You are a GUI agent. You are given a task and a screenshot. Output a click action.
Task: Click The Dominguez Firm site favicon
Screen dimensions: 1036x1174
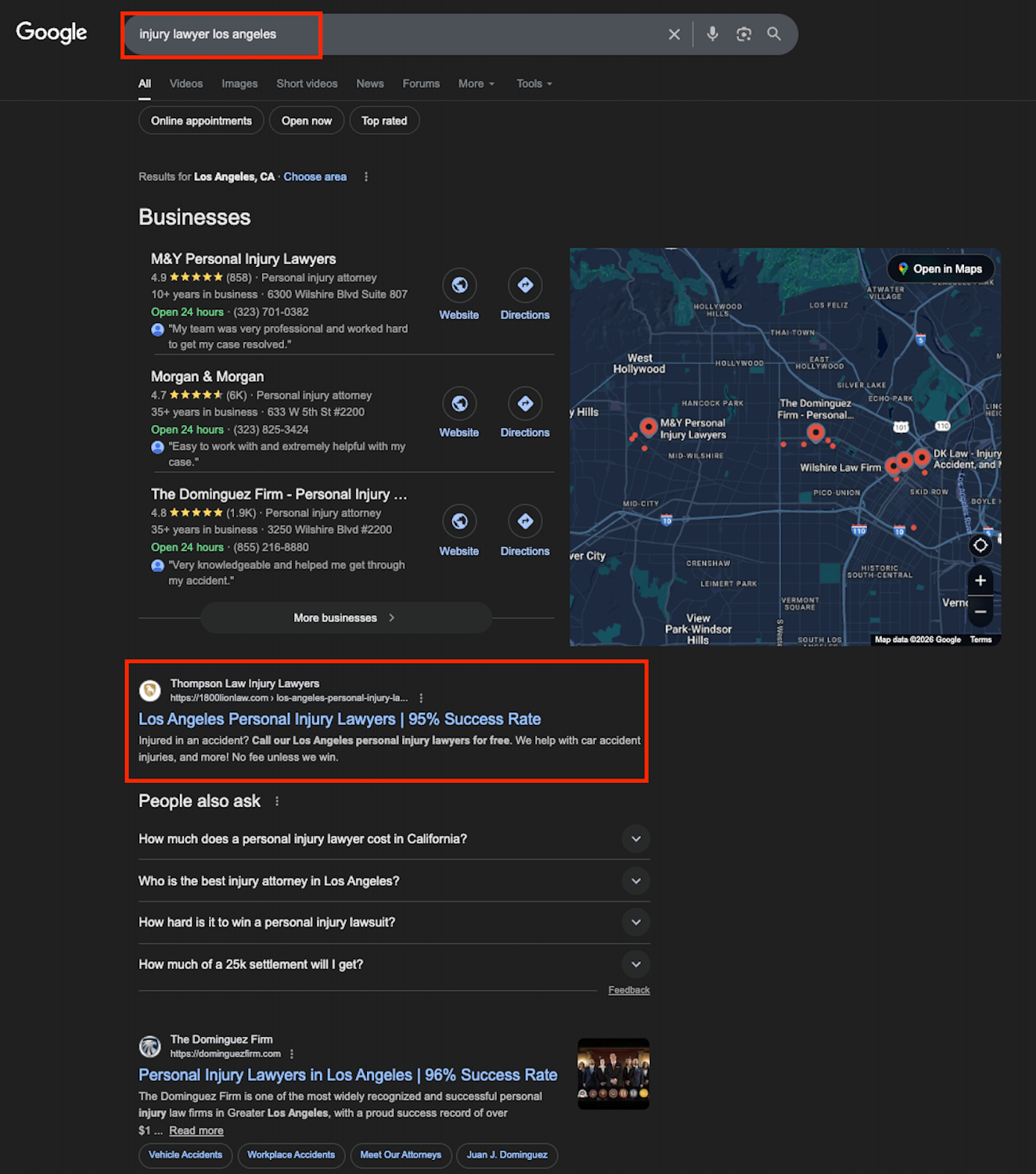(150, 1046)
